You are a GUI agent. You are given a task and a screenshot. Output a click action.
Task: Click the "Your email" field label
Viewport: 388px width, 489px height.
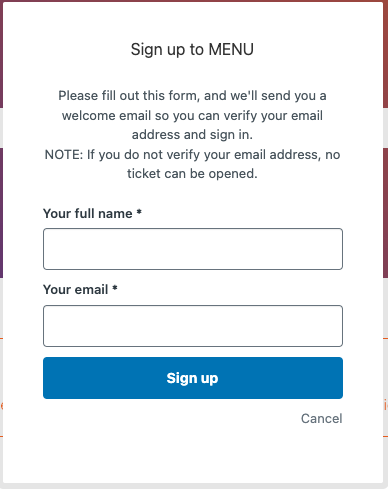pos(76,289)
